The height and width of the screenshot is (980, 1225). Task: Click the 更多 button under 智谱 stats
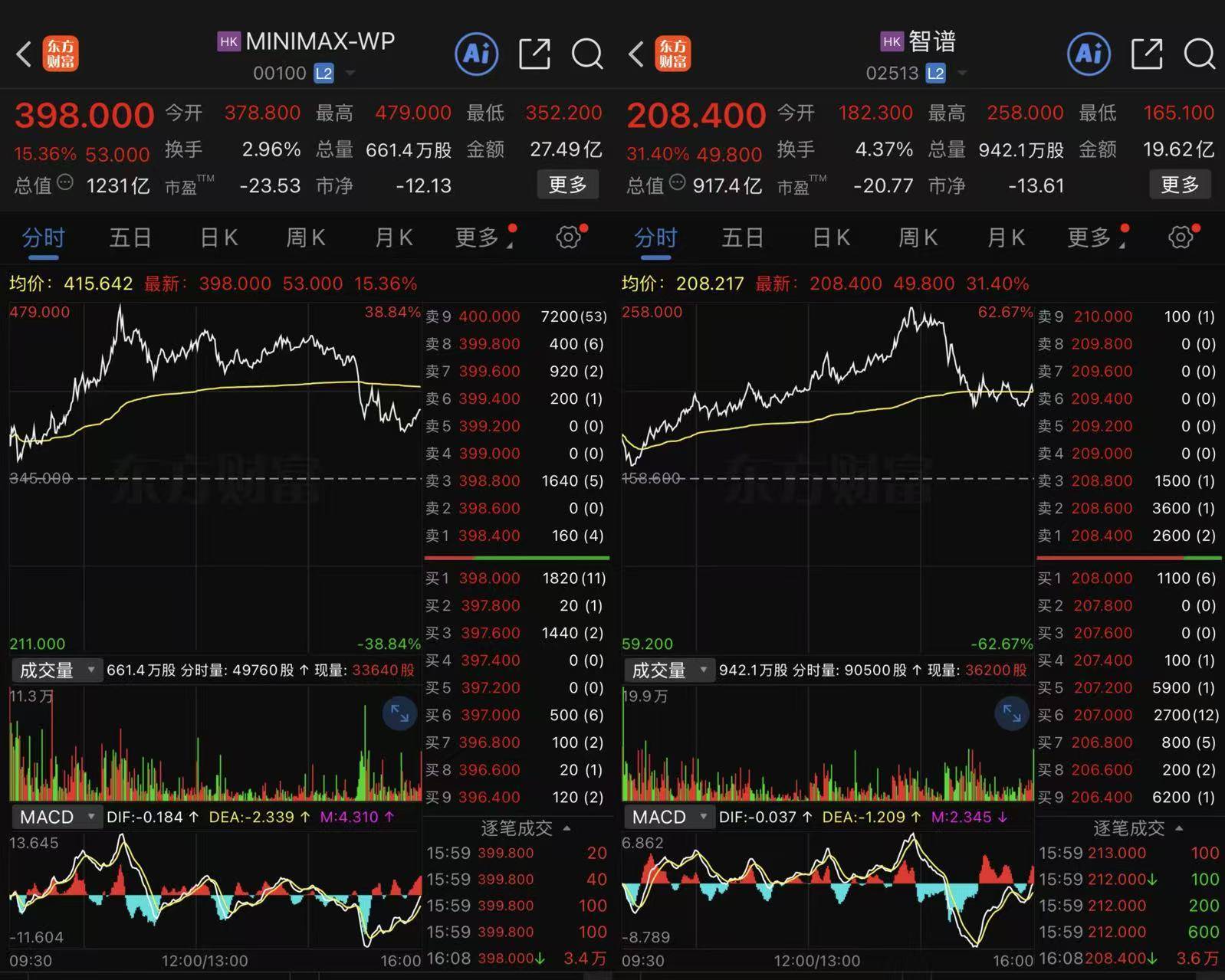point(1180,185)
